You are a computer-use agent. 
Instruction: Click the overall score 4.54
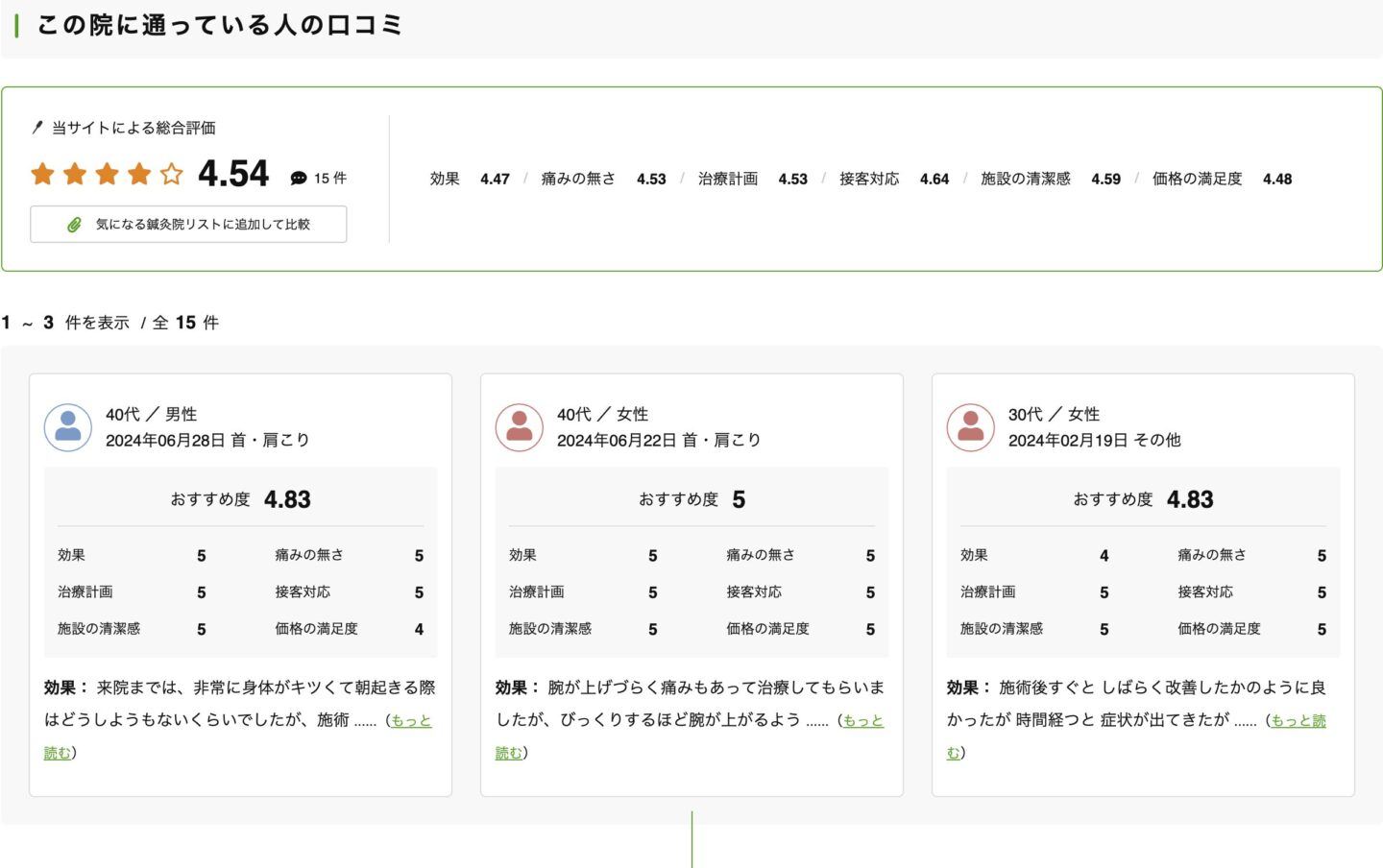(233, 174)
